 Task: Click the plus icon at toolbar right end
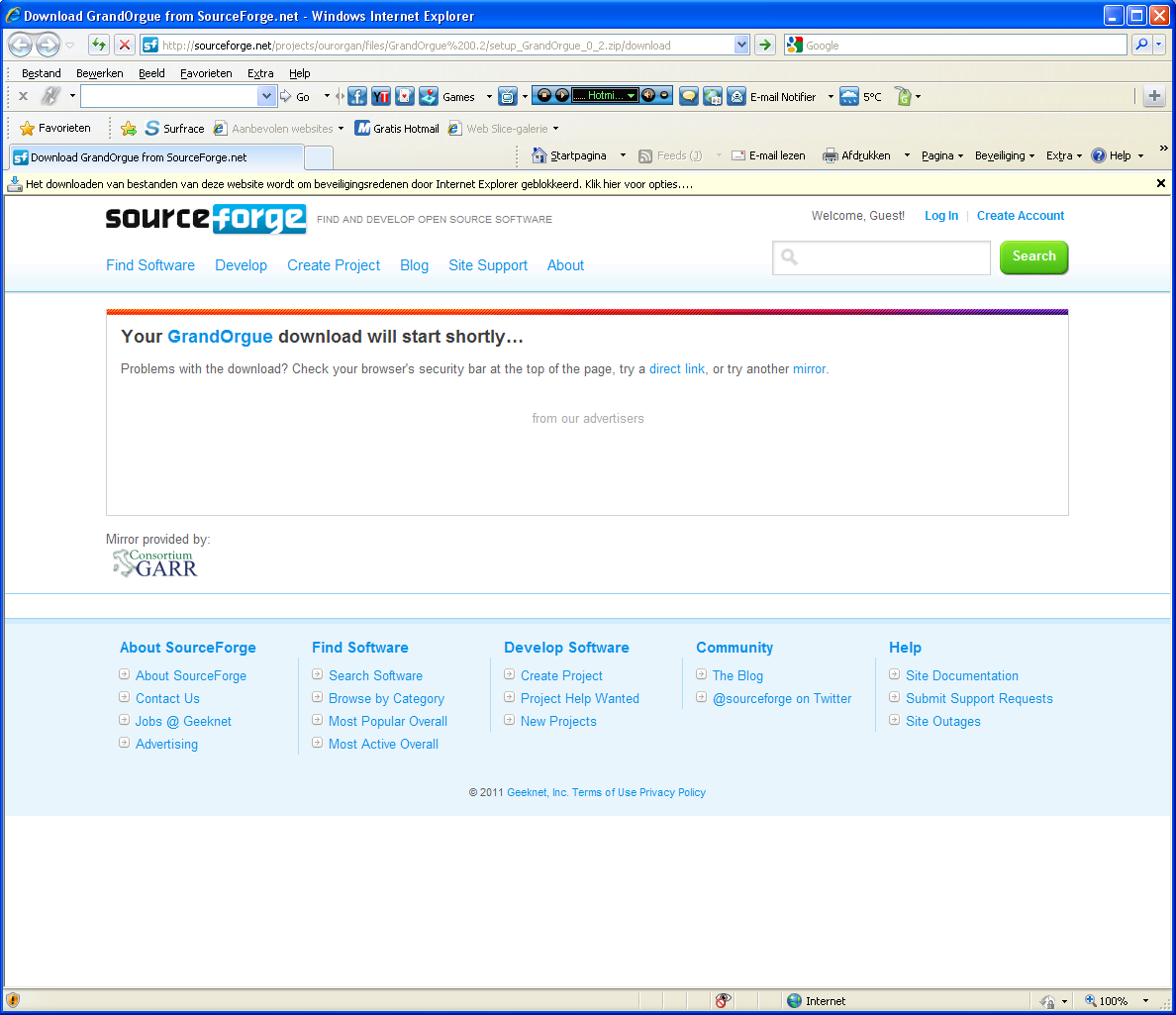click(x=1154, y=96)
